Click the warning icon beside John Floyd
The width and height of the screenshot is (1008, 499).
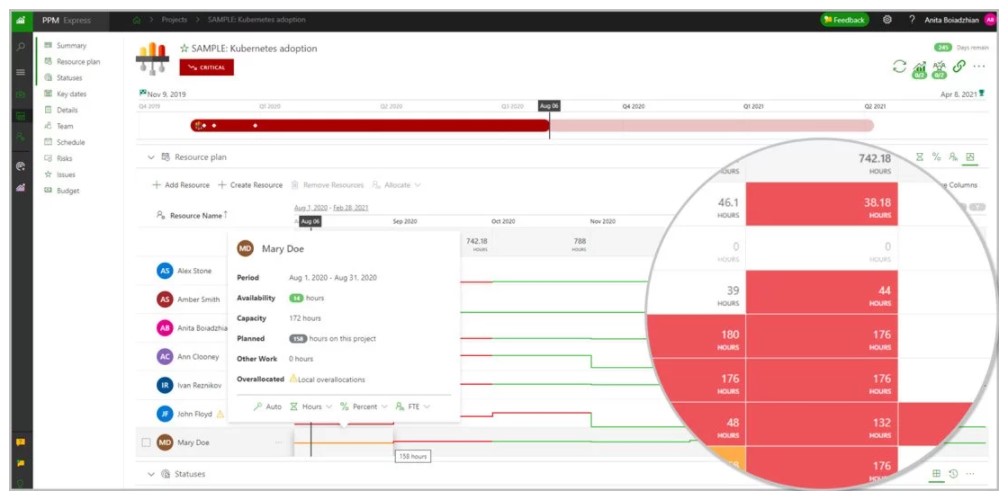point(220,414)
